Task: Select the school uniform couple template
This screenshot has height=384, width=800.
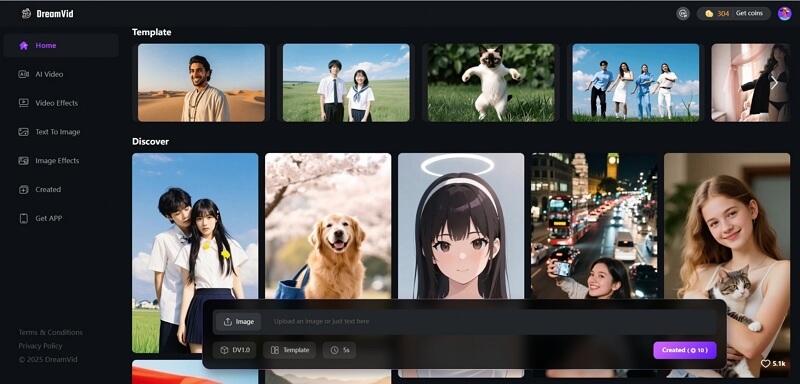Action: (346, 83)
